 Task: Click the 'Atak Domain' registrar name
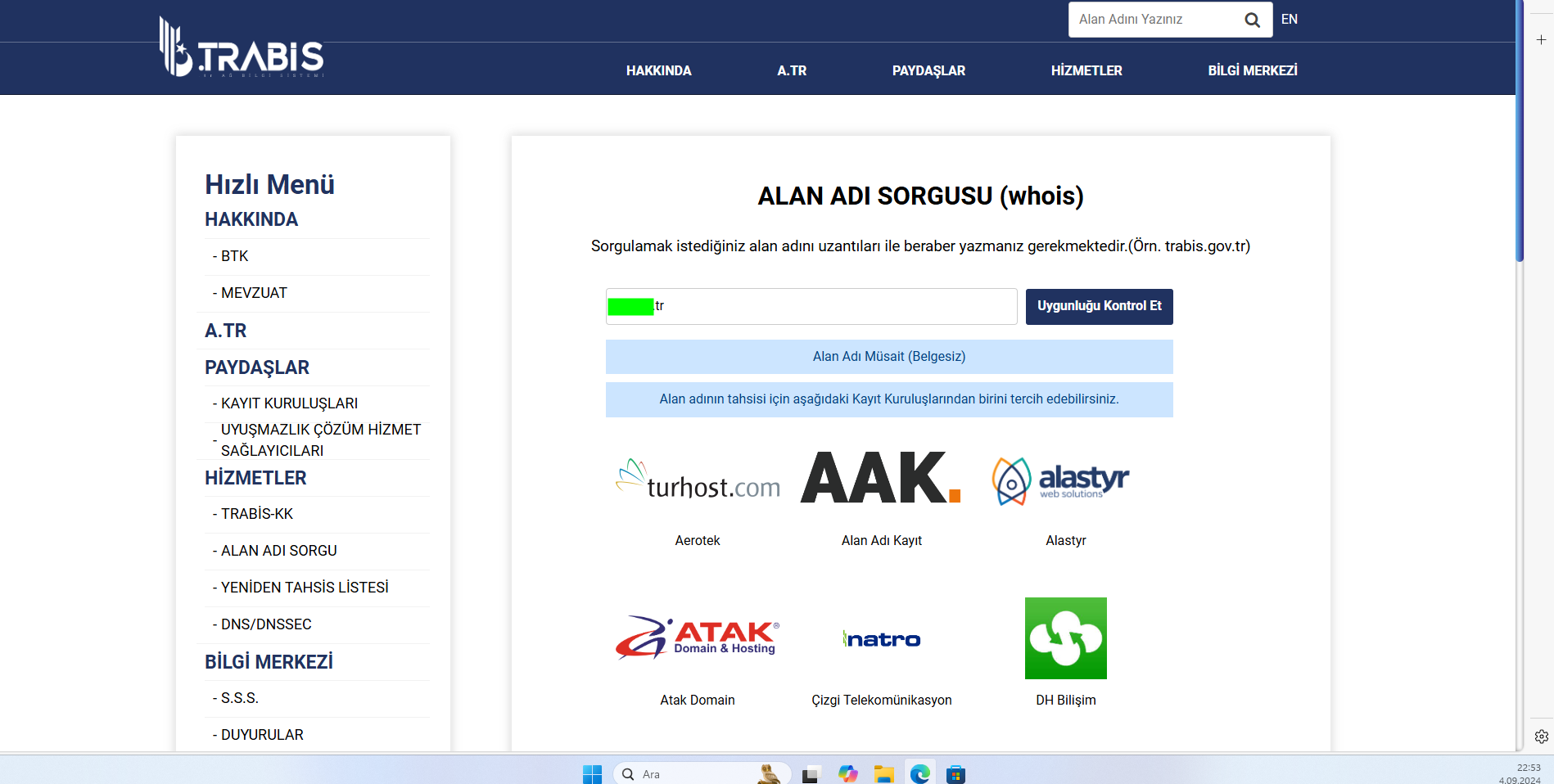[698, 700]
